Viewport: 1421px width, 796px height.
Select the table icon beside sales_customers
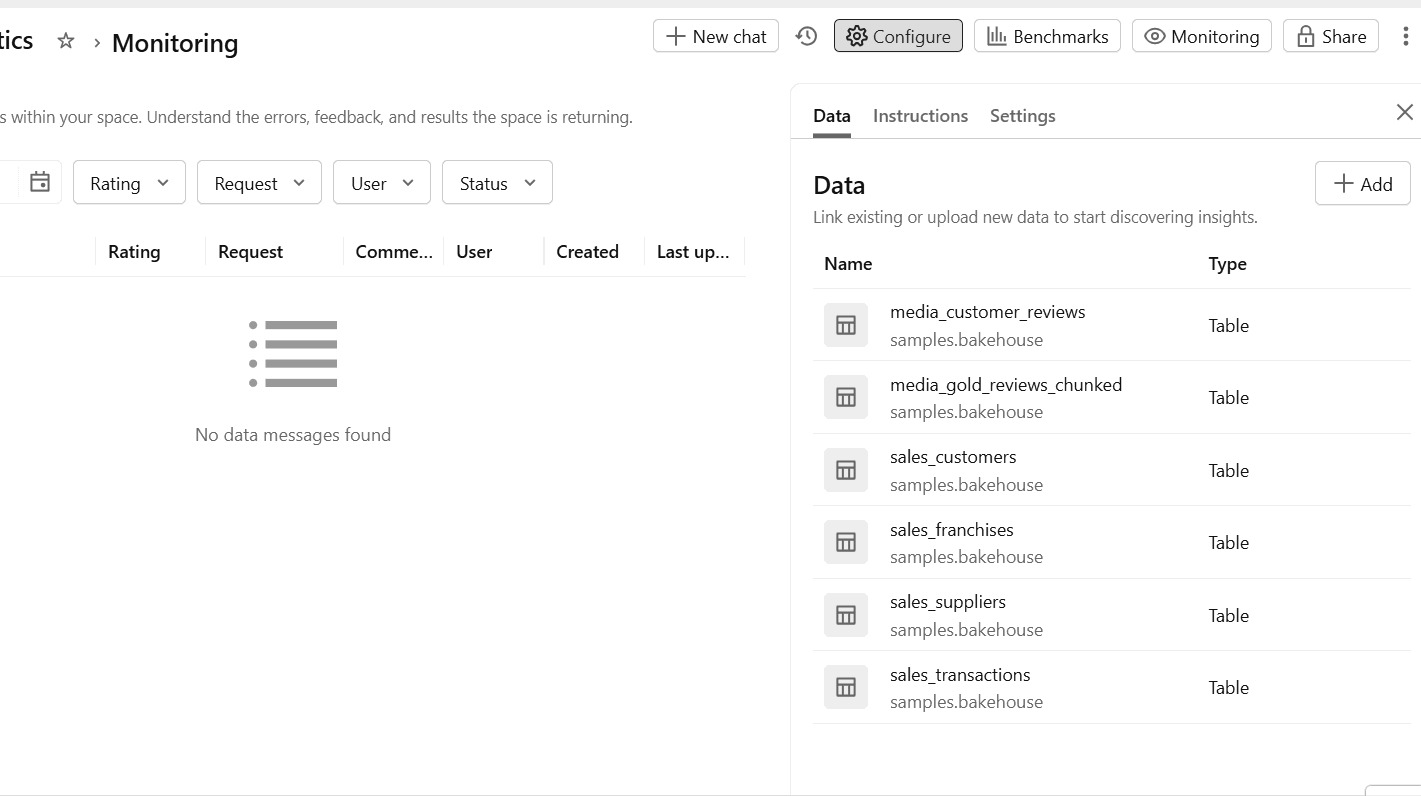845,470
